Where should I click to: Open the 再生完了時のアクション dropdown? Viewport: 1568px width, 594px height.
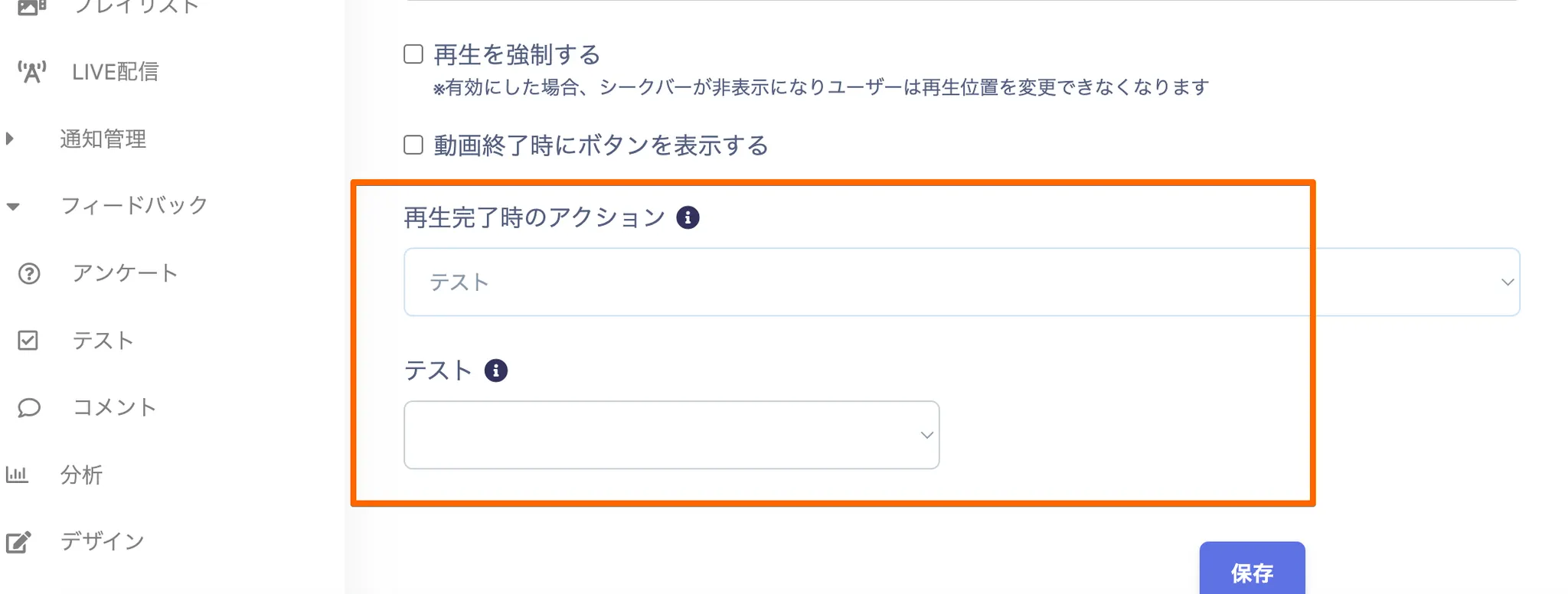point(961,282)
